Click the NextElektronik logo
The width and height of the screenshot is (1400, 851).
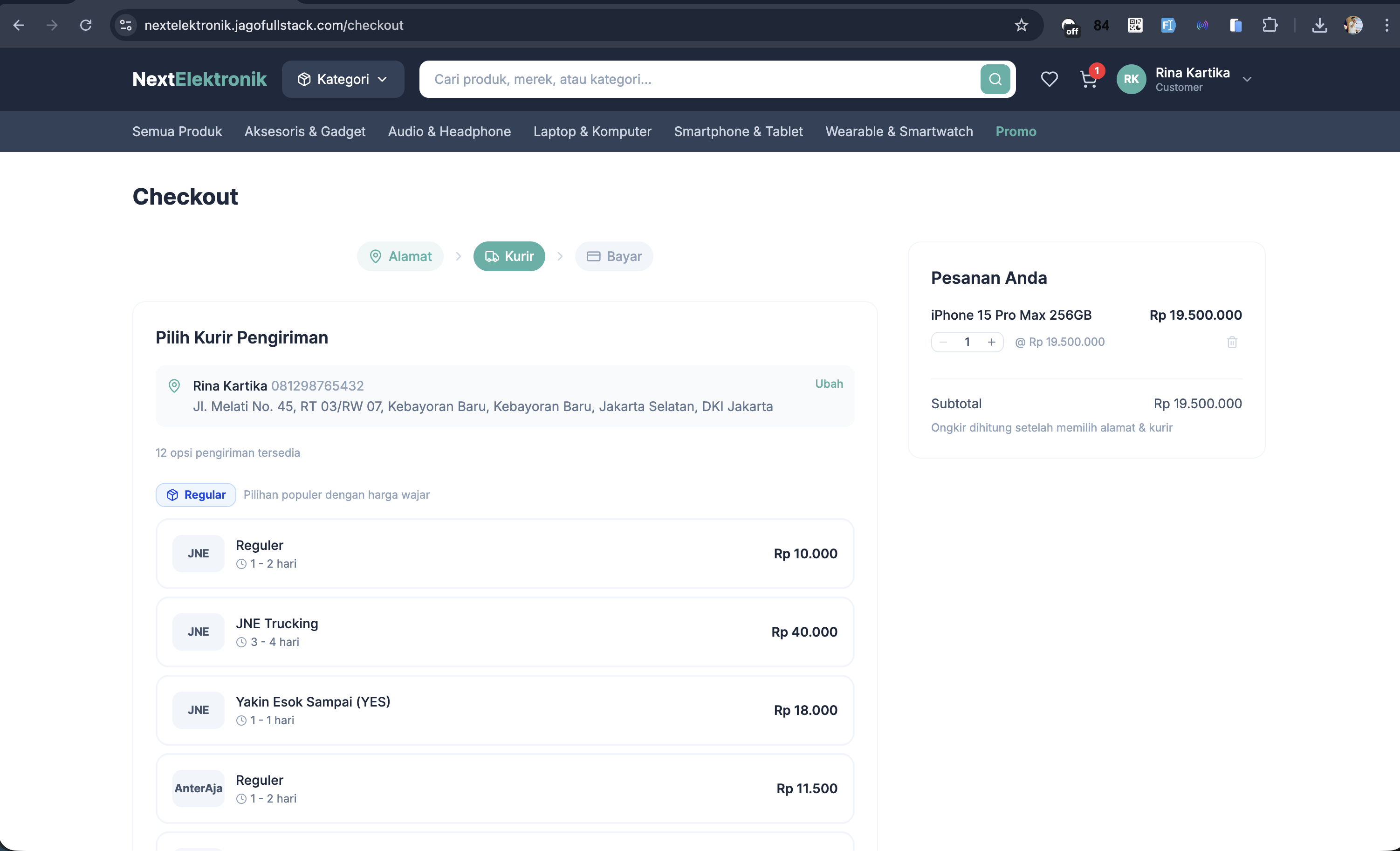[199, 79]
